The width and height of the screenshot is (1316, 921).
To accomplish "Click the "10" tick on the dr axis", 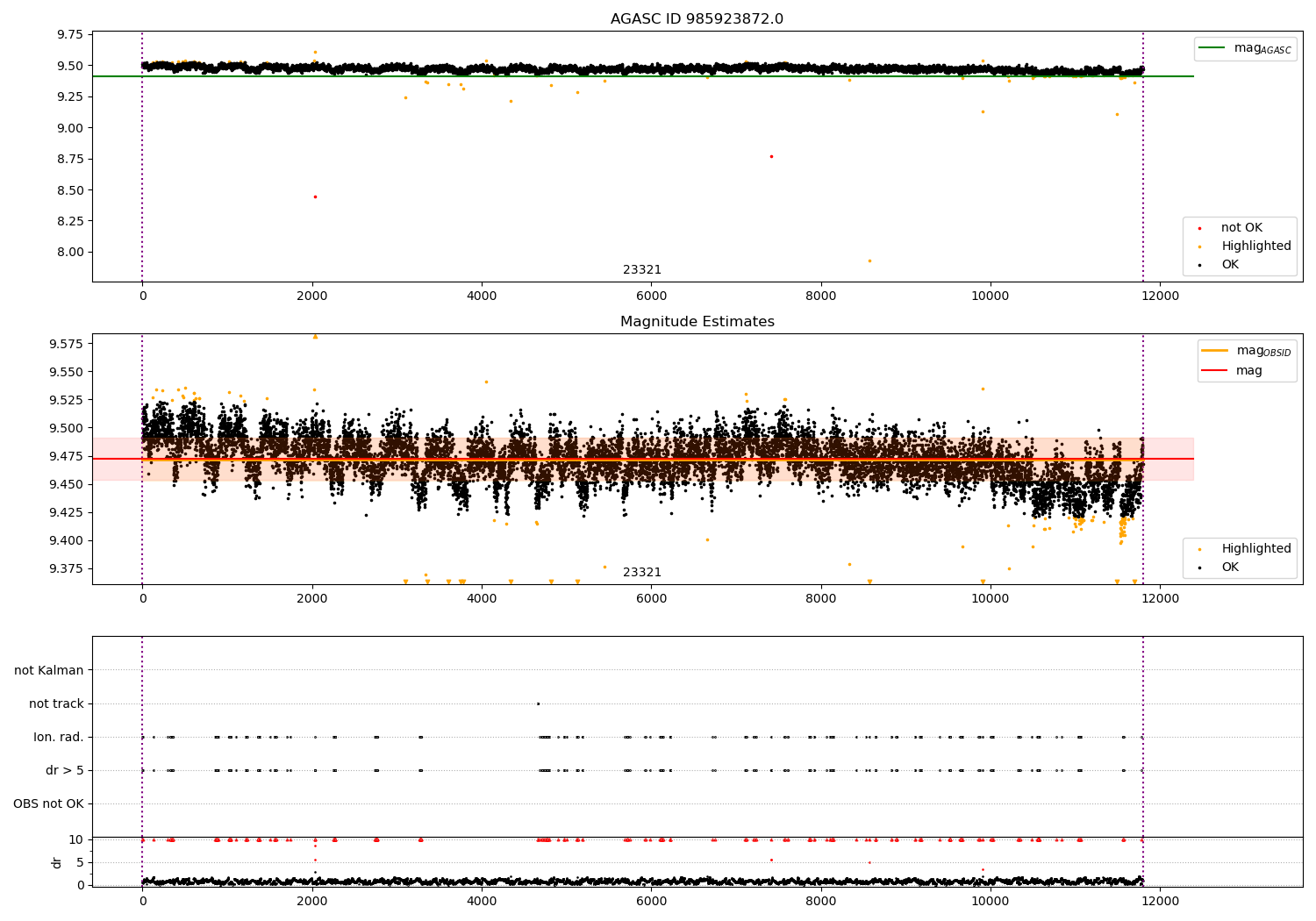I will [x=76, y=839].
